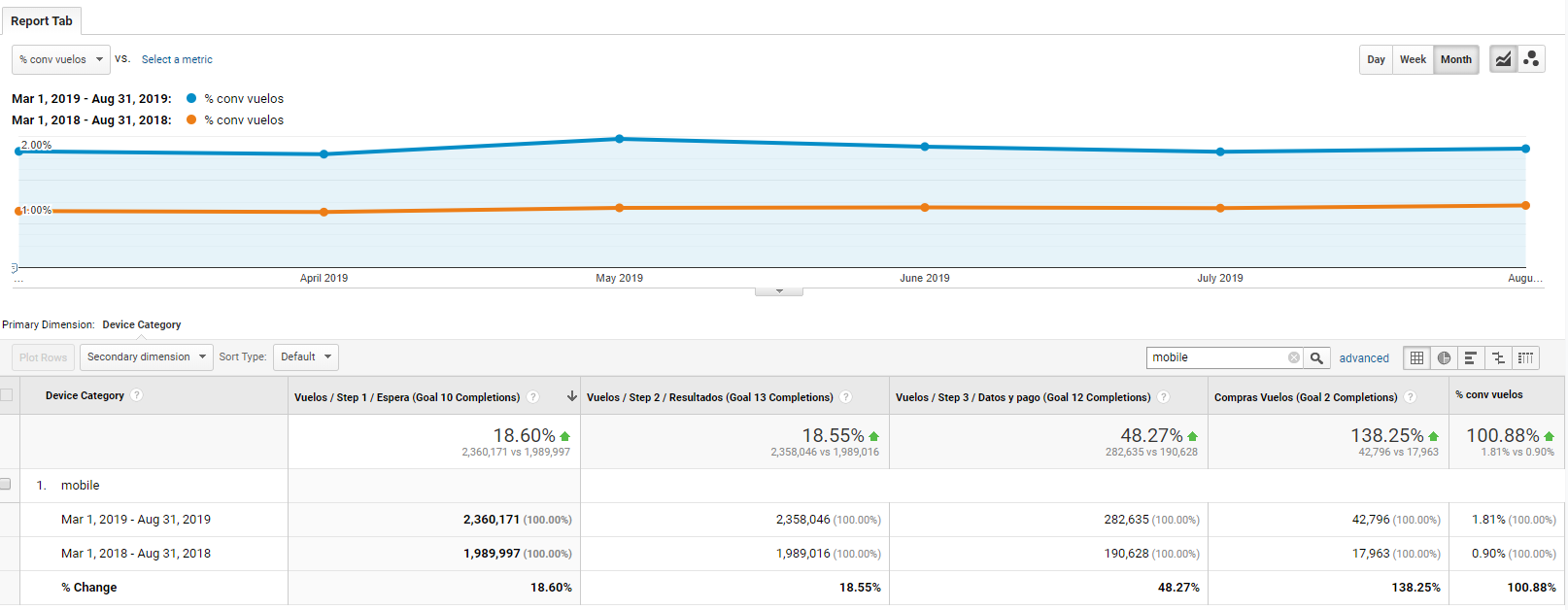Viewport: 1568px width, 610px height.
Task: Clear the 'mobile' search filter
Action: coord(1294,357)
